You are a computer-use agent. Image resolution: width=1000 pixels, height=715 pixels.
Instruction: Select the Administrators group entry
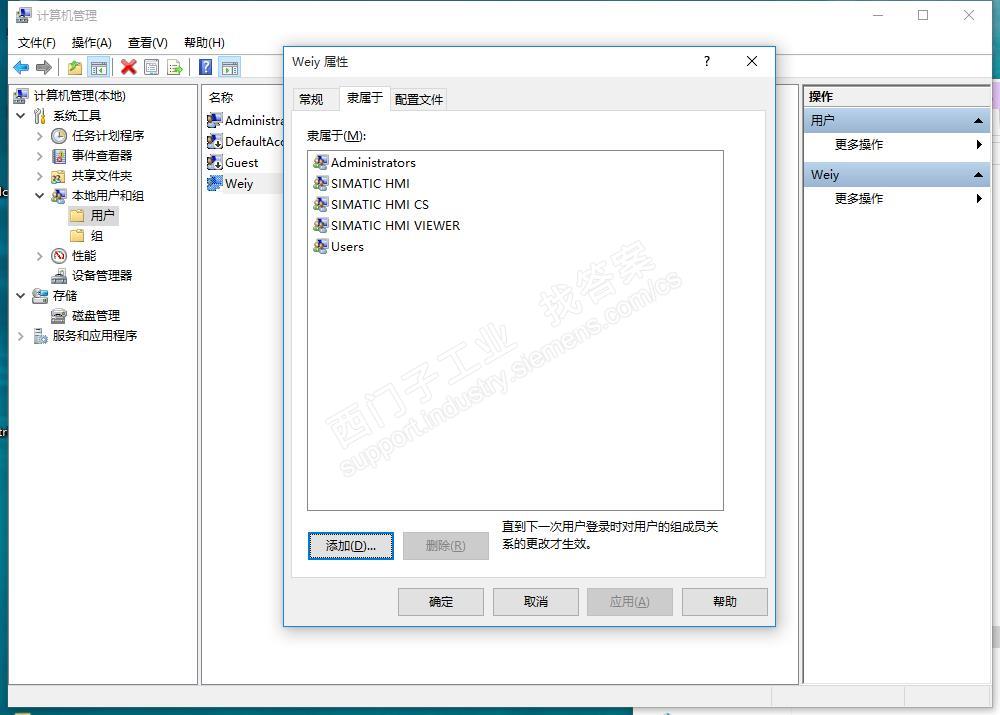(x=364, y=163)
